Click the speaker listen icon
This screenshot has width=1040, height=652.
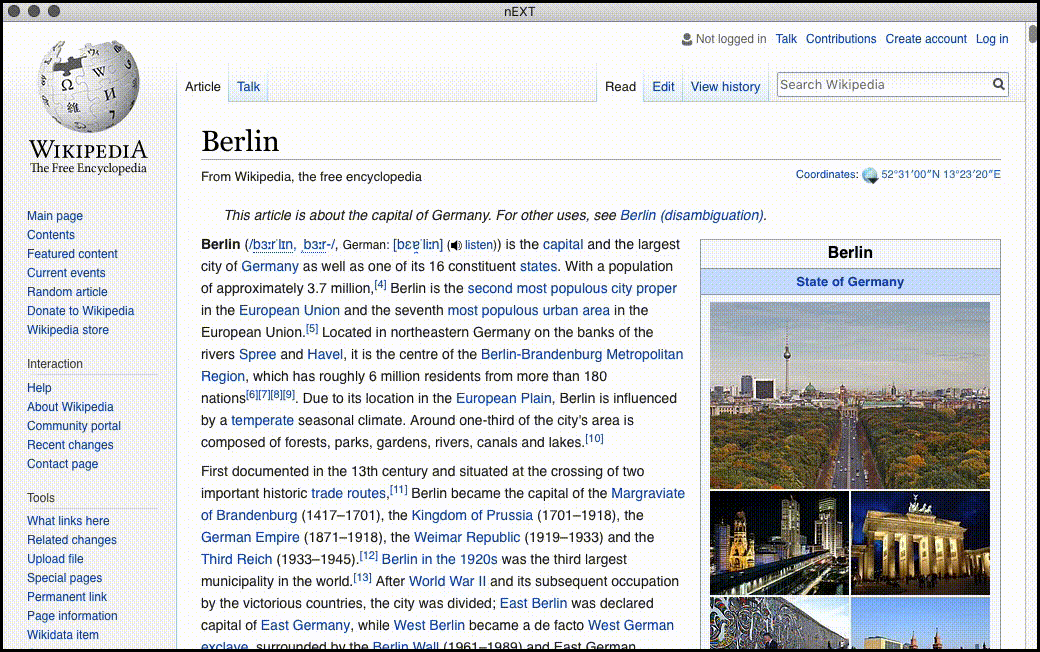(456, 245)
